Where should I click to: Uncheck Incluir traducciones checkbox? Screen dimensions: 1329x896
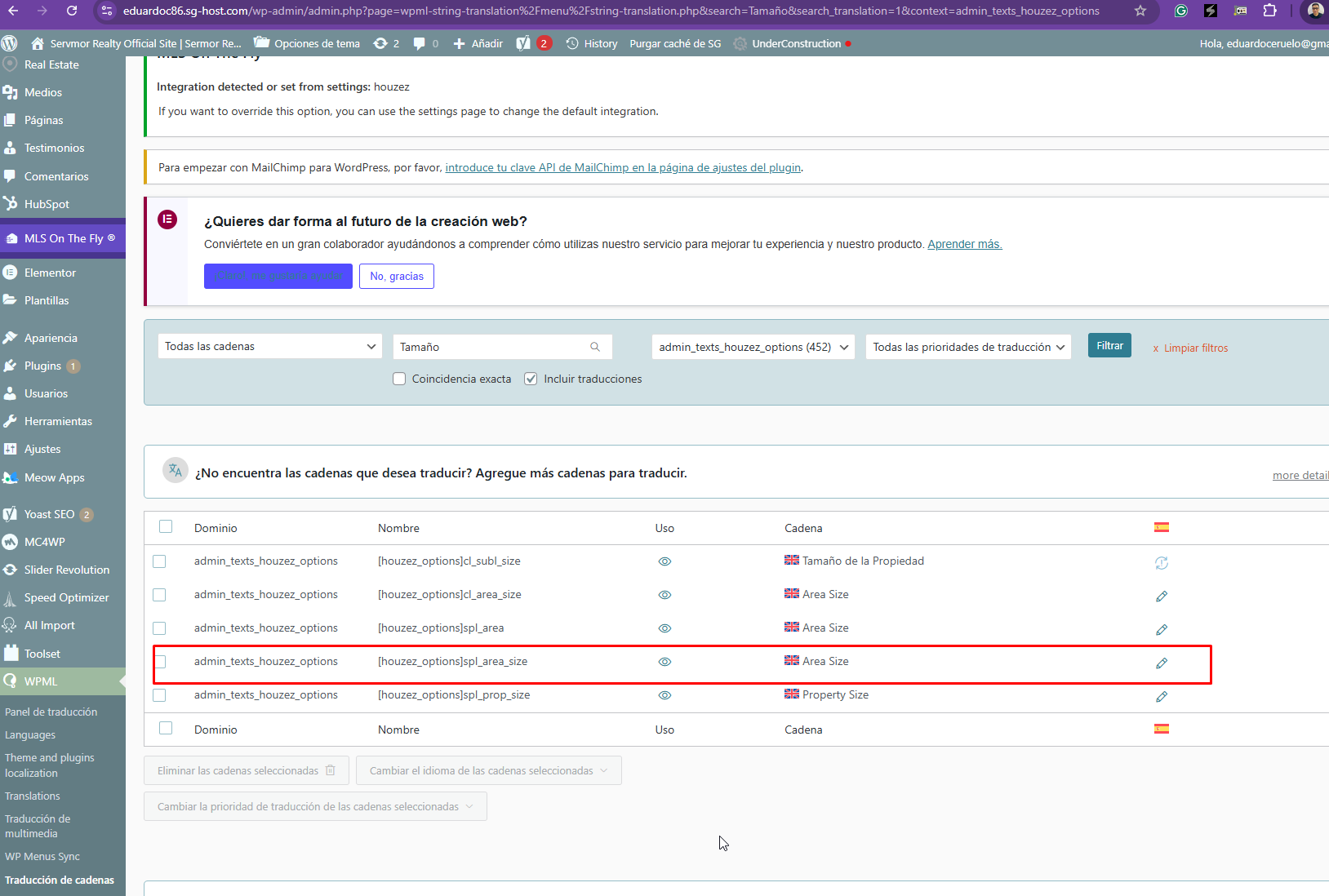(x=531, y=379)
